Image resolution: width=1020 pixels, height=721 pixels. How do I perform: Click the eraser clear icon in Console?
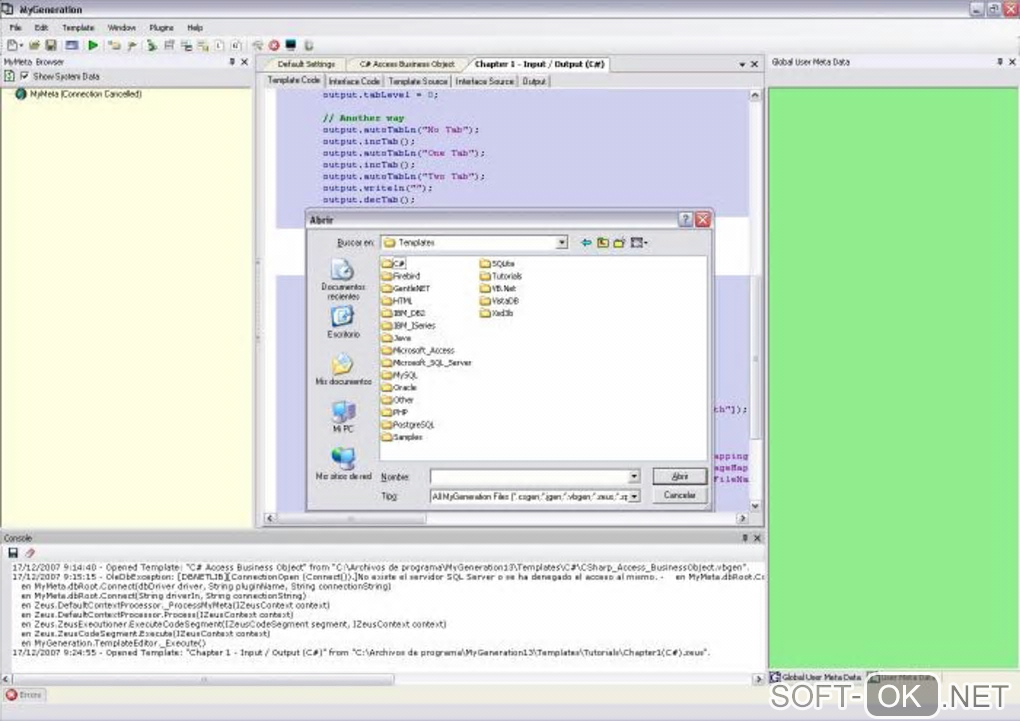(30, 552)
